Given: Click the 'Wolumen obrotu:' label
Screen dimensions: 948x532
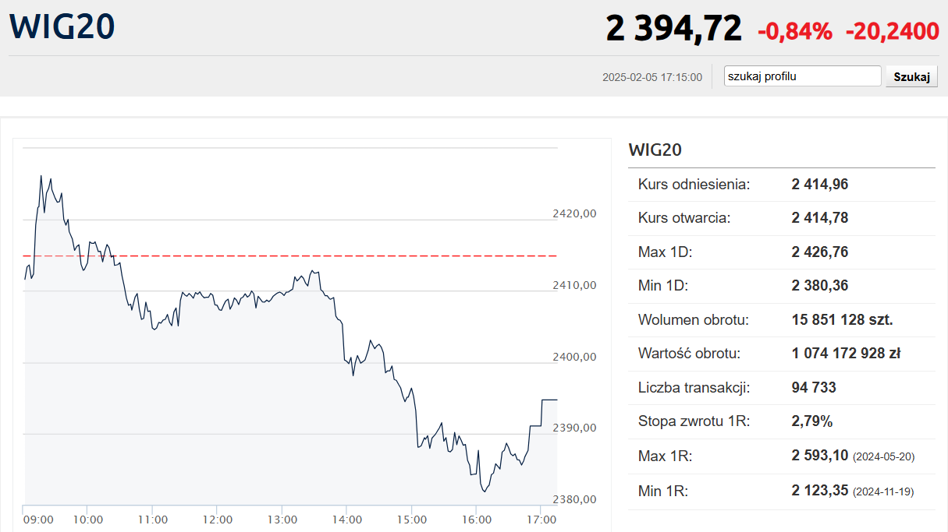Looking at the screenshot, I should 693,320.
